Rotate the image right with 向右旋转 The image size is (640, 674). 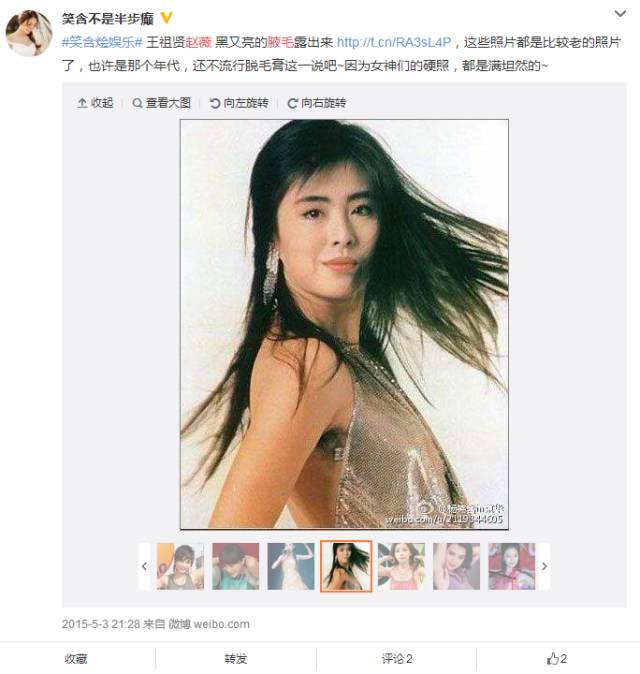[317, 103]
